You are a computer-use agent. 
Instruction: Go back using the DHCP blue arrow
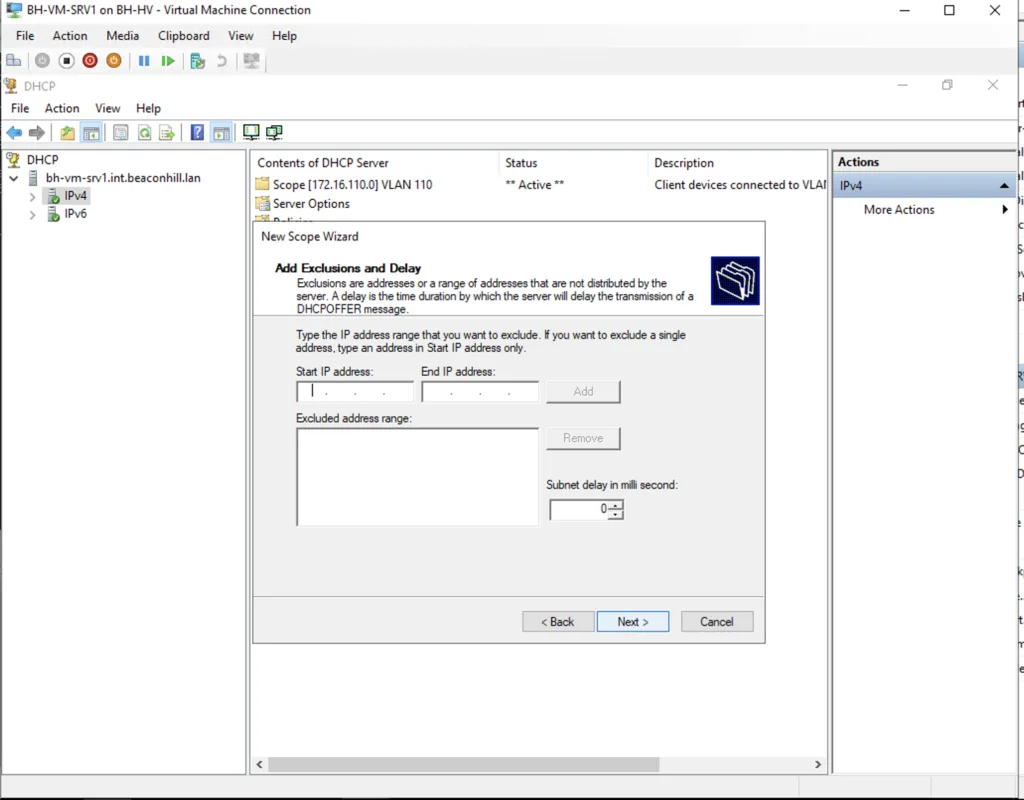tap(14, 133)
